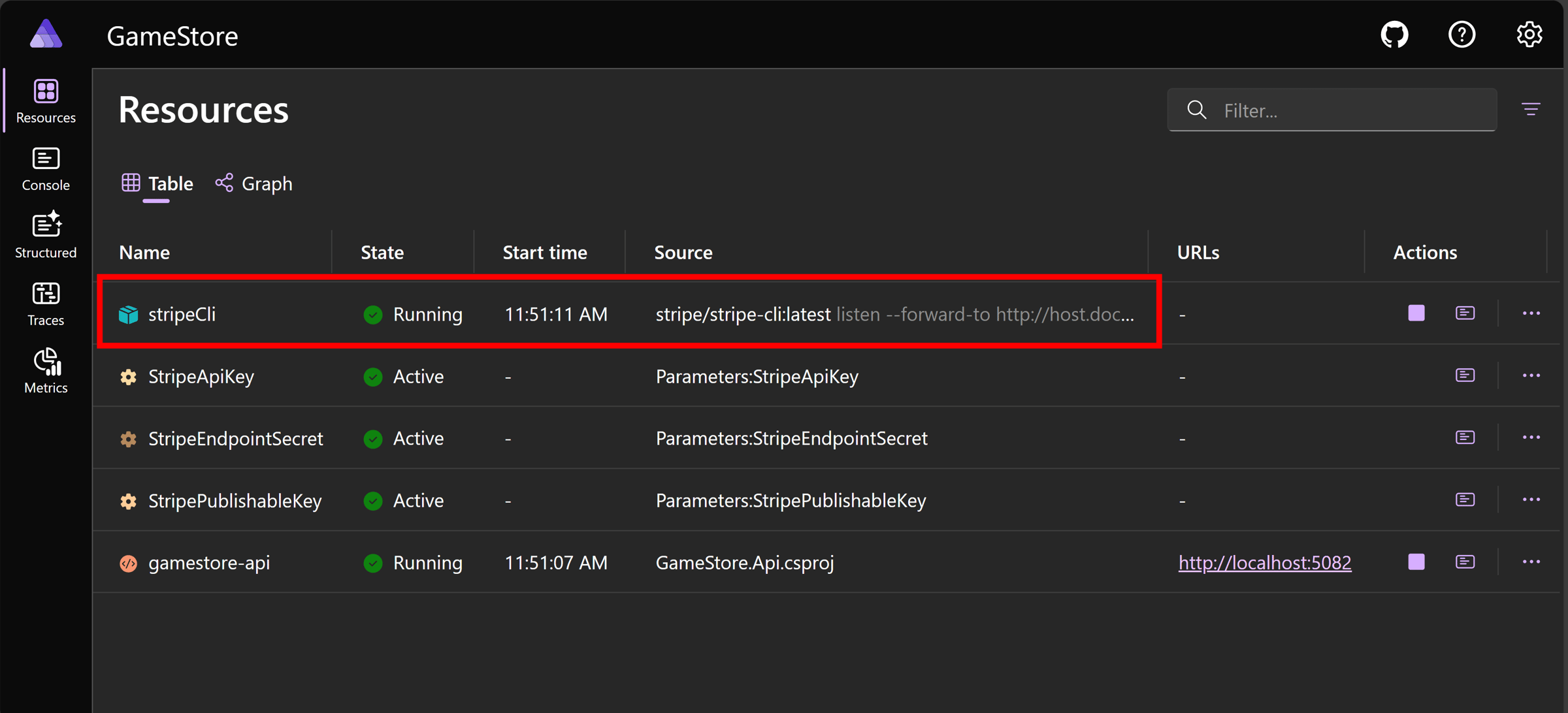Select the StripePublishableKey resource name
Screen dimensions: 1568x713
[235, 500]
